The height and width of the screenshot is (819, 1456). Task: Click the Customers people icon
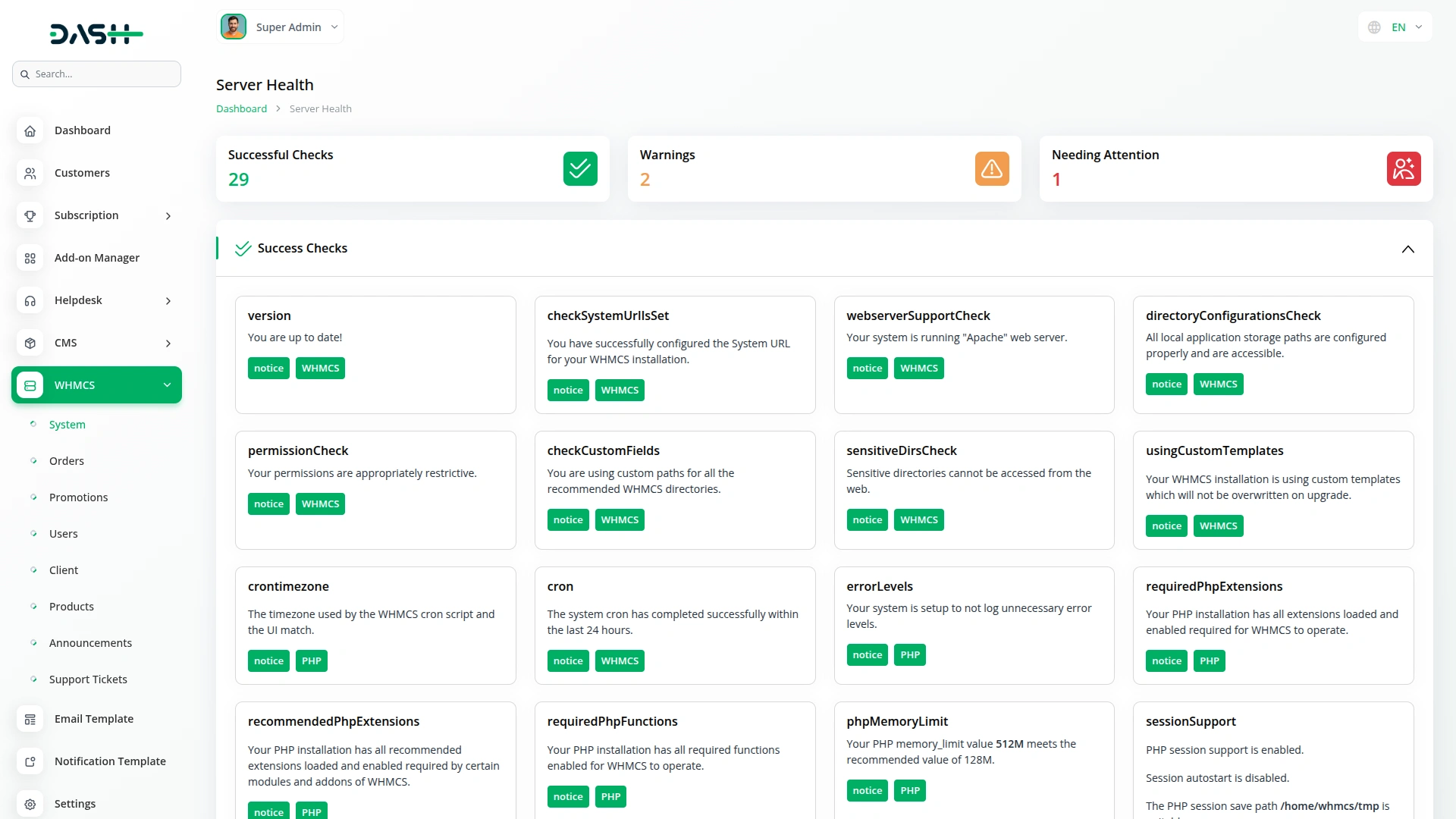[30, 173]
